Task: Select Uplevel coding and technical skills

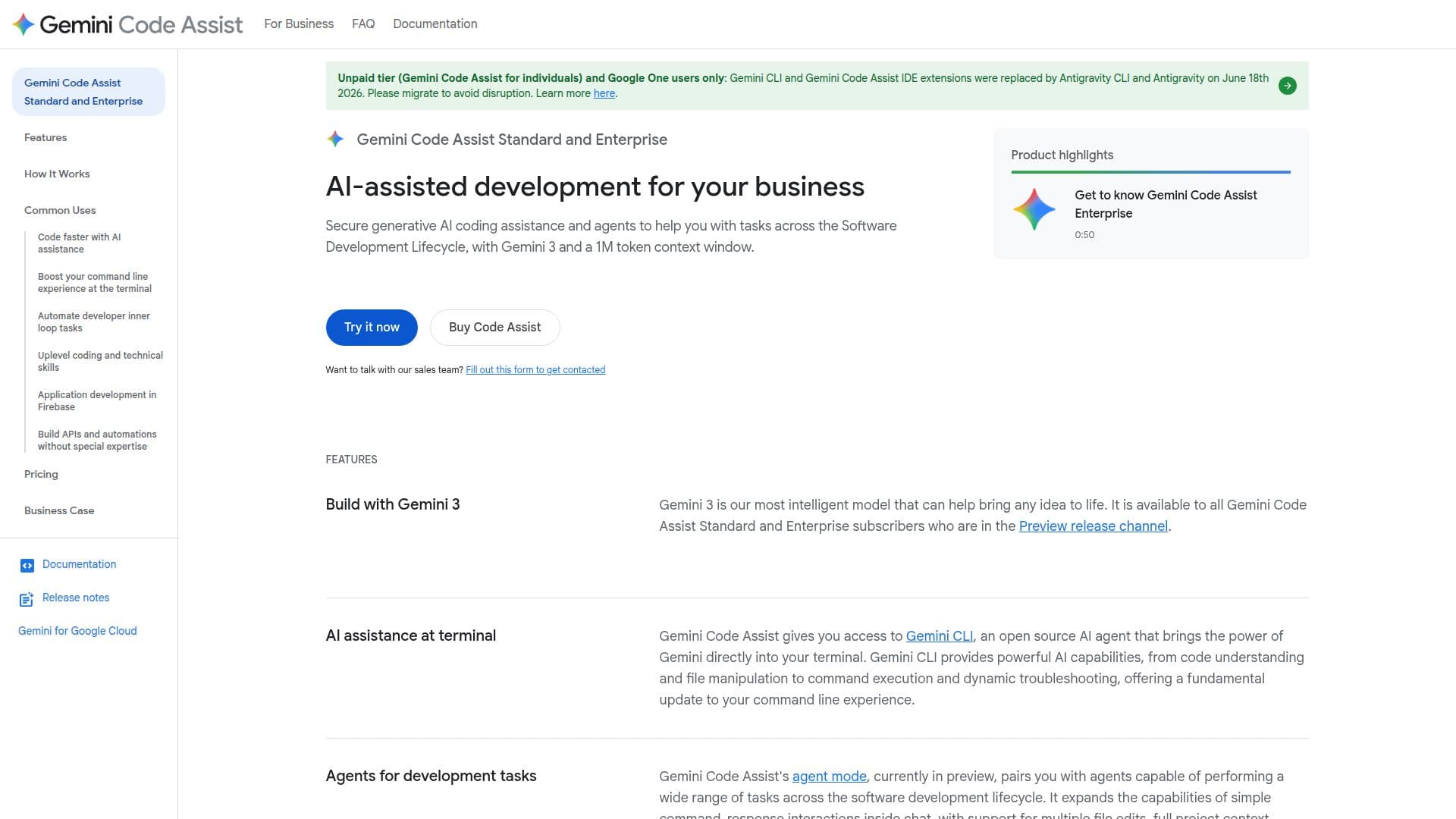Action: pos(100,361)
